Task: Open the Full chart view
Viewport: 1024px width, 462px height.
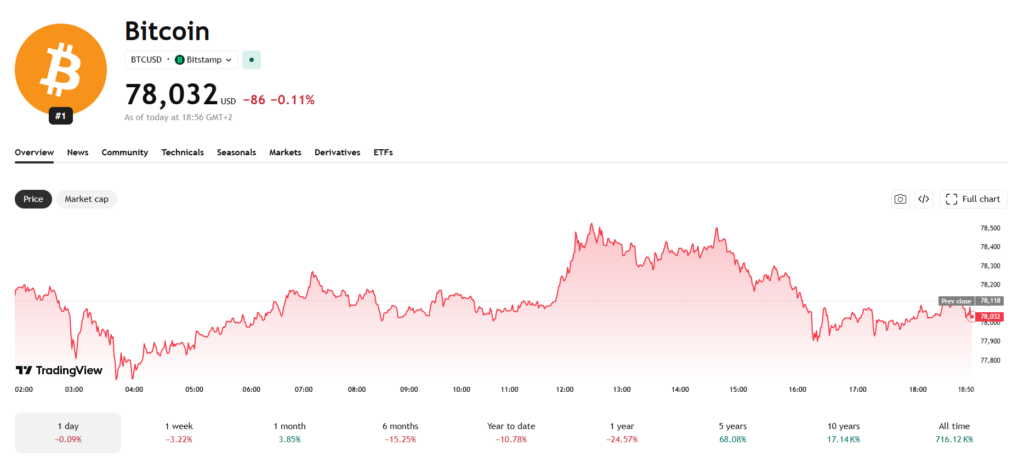Action: click(x=973, y=199)
